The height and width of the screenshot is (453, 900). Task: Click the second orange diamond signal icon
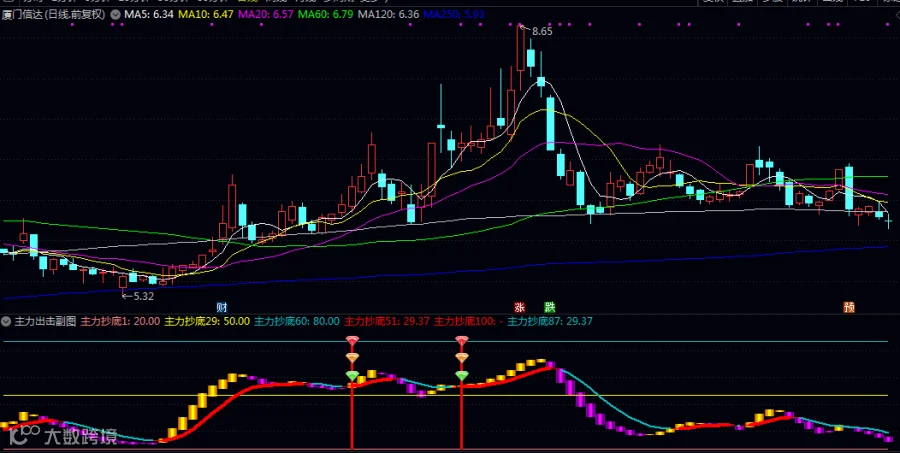pyautogui.click(x=461, y=358)
